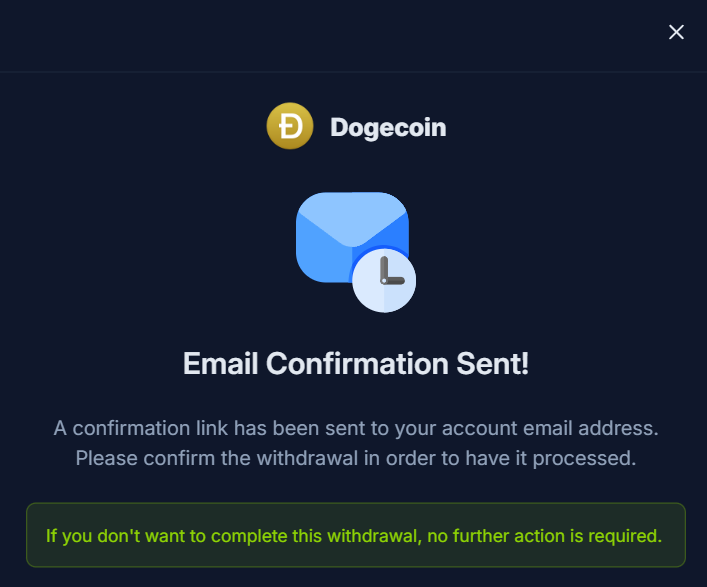
Task: Click the word "Sent!" in the heading
Action: coord(493,363)
